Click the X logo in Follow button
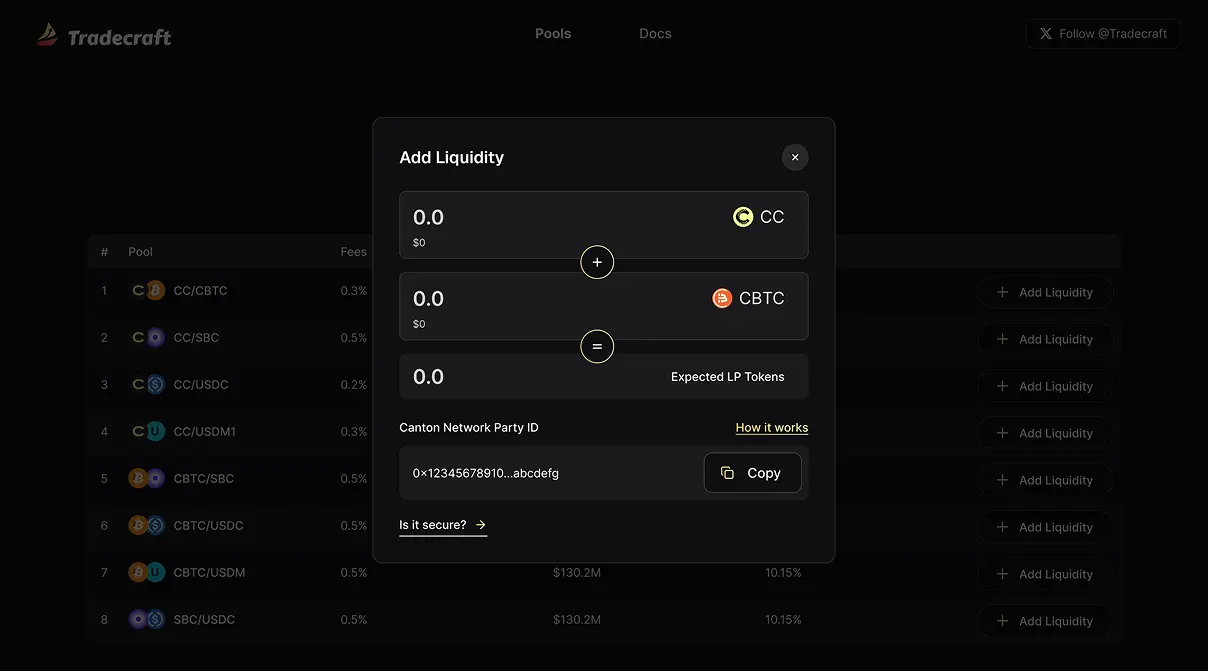1208x672 pixels. click(1046, 34)
